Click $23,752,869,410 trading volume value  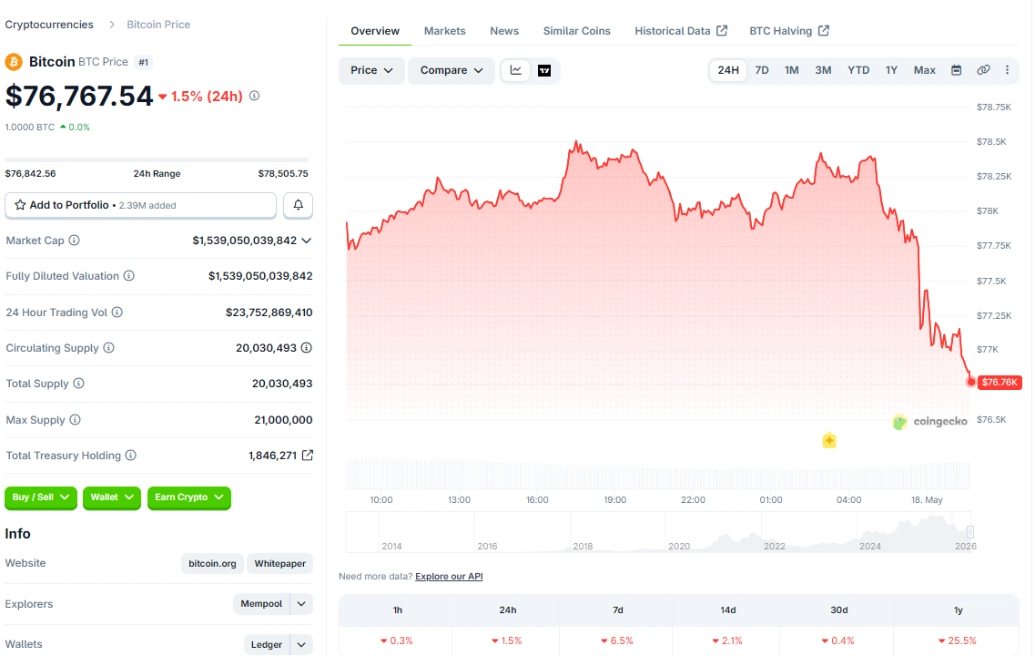pyautogui.click(x=269, y=312)
